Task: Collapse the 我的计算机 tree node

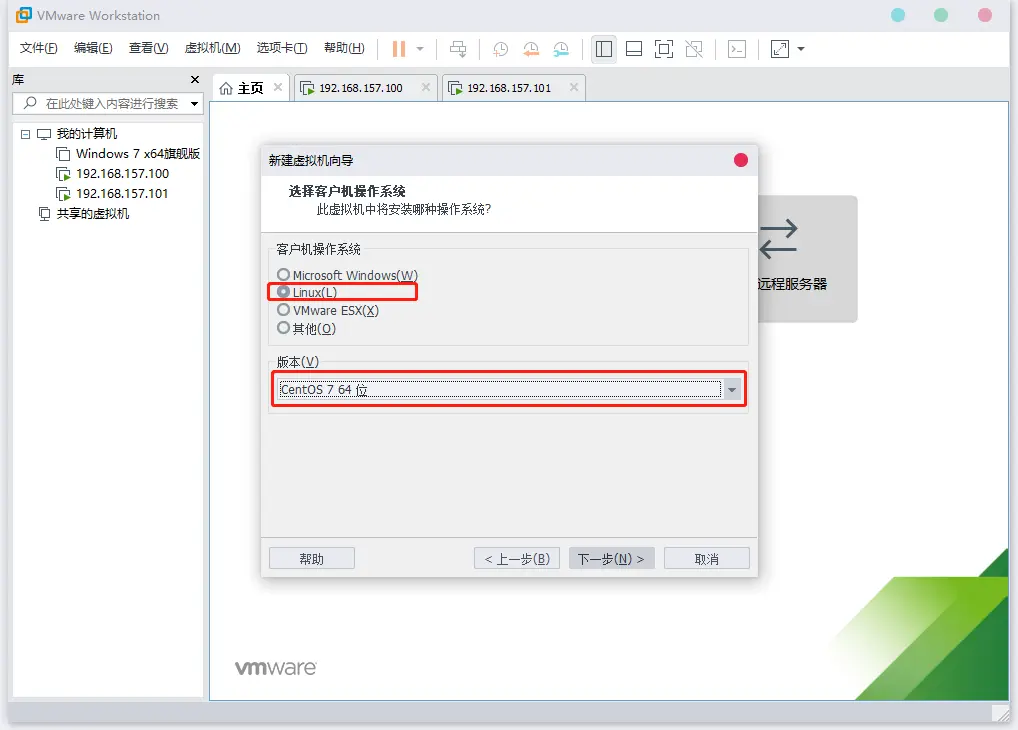Action: 25,134
